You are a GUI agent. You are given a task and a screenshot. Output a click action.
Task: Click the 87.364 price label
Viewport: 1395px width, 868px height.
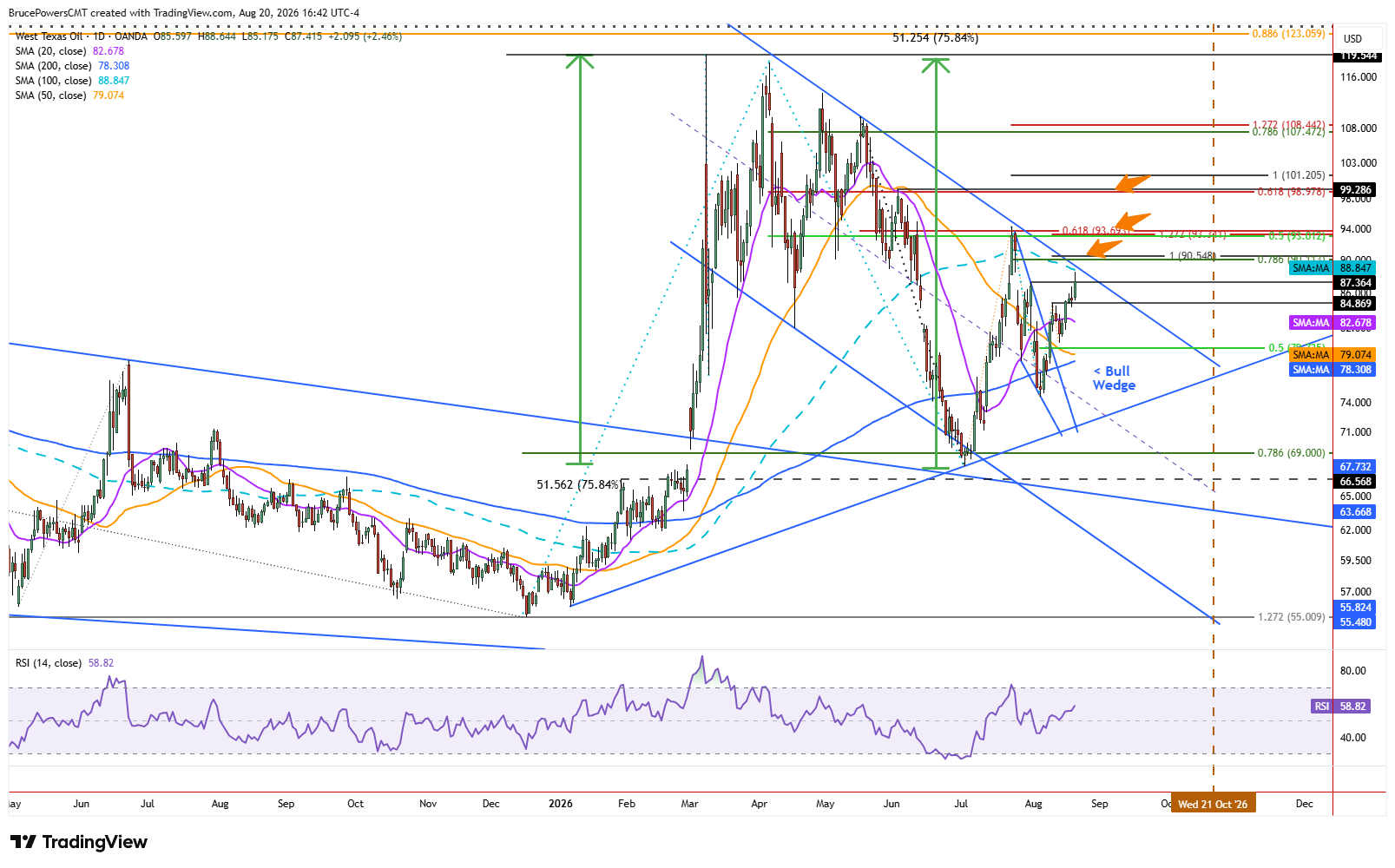click(x=1355, y=283)
